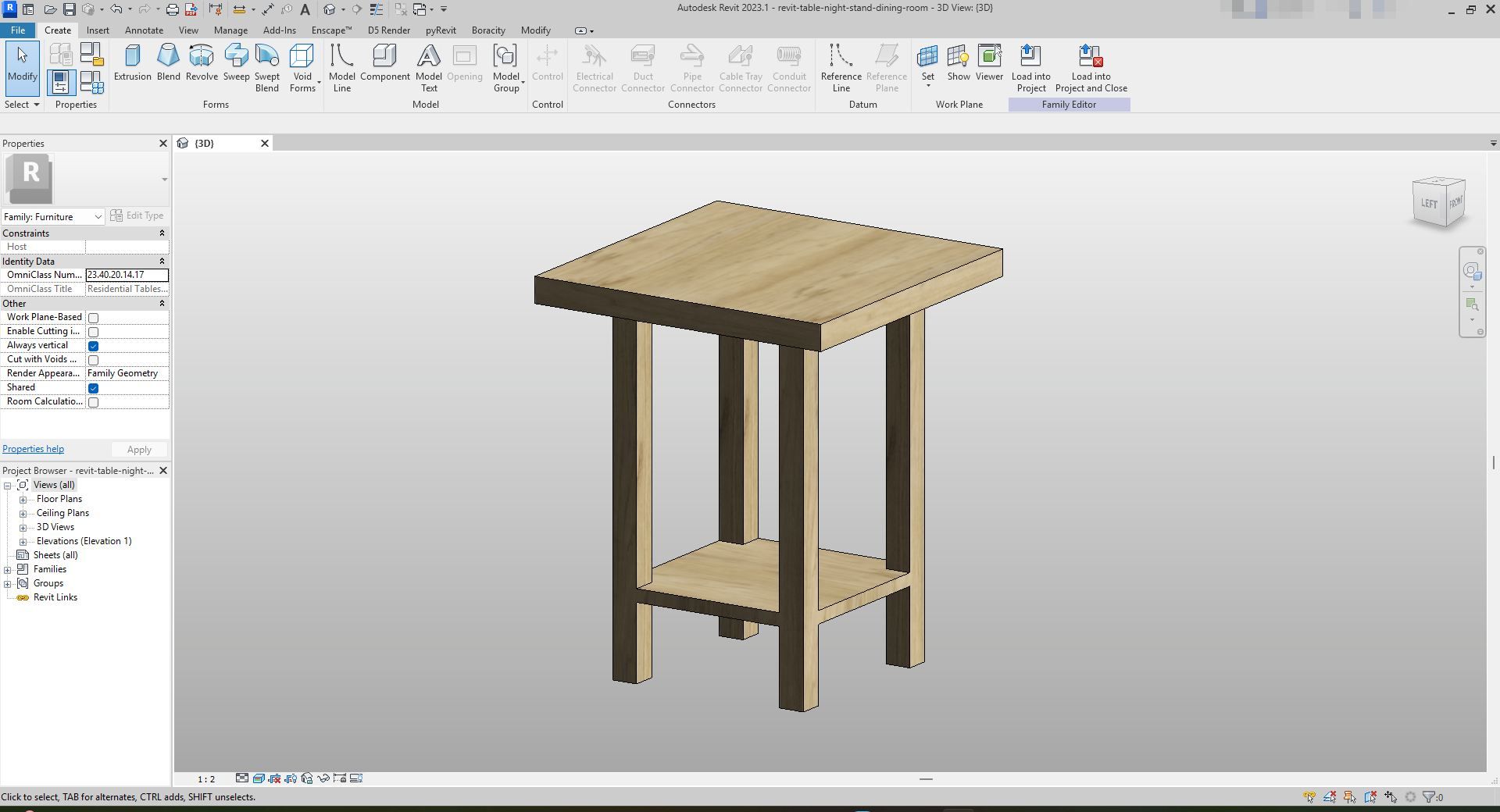
Task: Open the Detail Level control
Action: tap(242, 778)
